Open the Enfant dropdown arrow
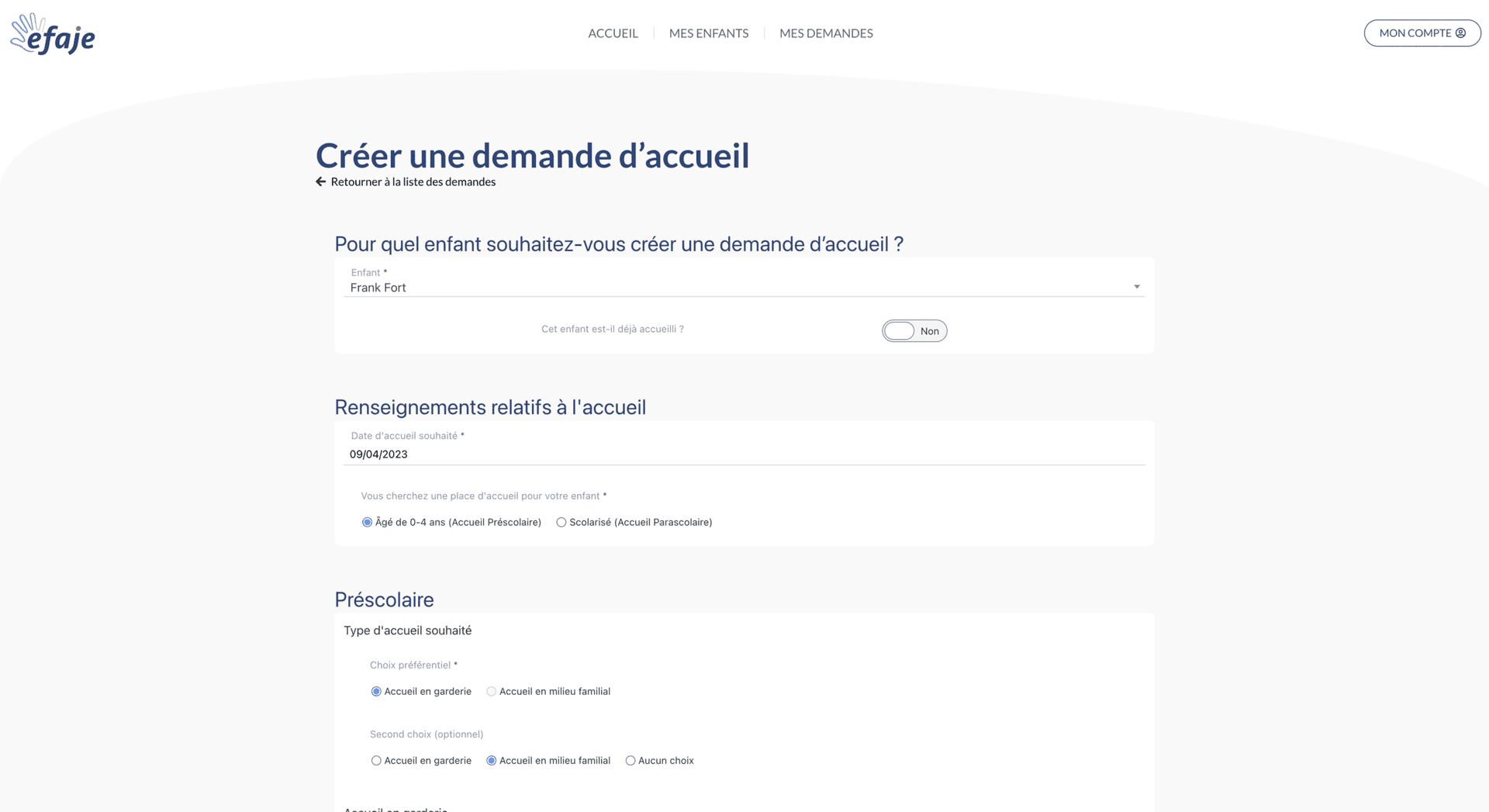The height and width of the screenshot is (812, 1489). (x=1136, y=287)
